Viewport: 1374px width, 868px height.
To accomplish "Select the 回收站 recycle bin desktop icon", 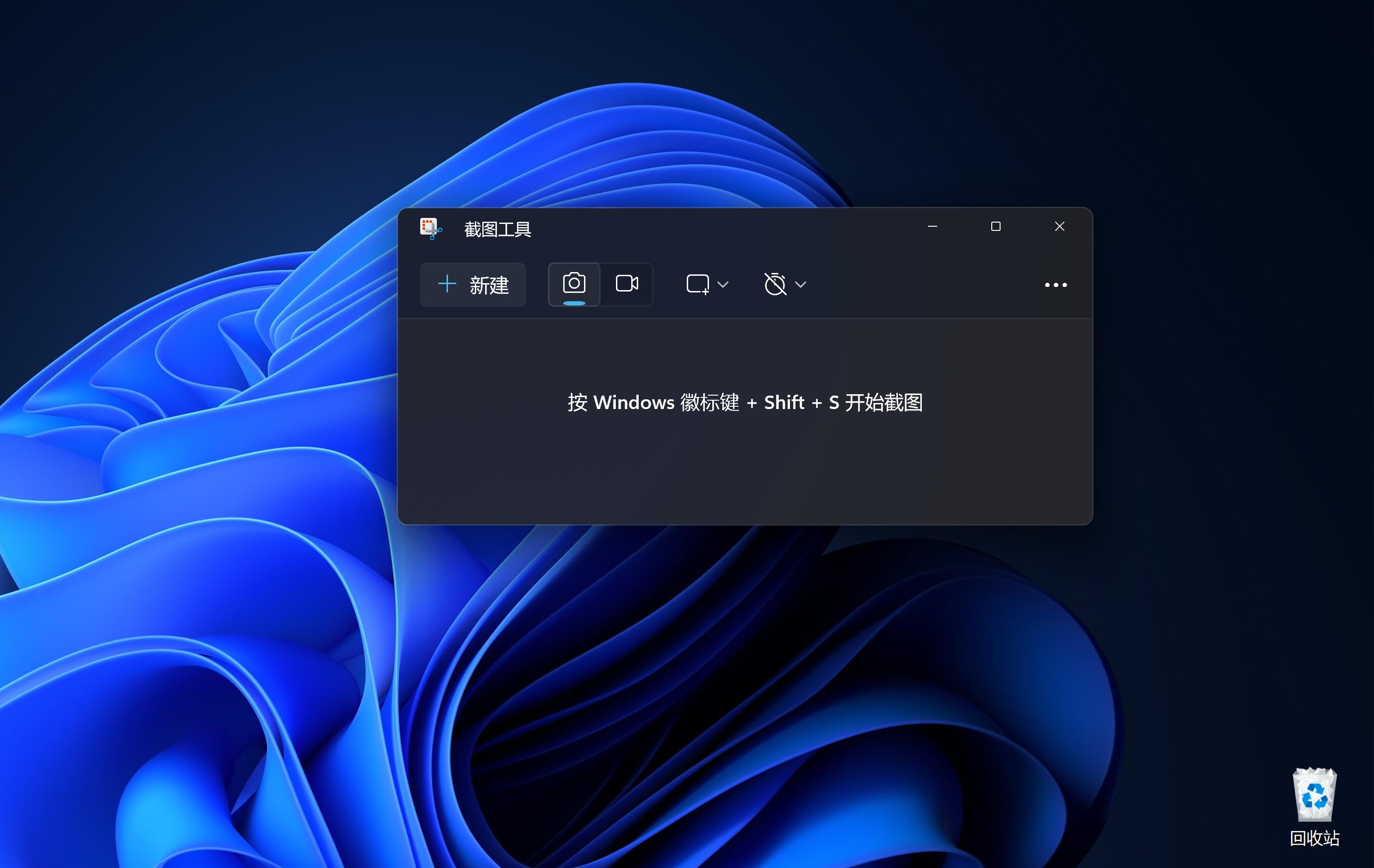I will pyautogui.click(x=1314, y=795).
